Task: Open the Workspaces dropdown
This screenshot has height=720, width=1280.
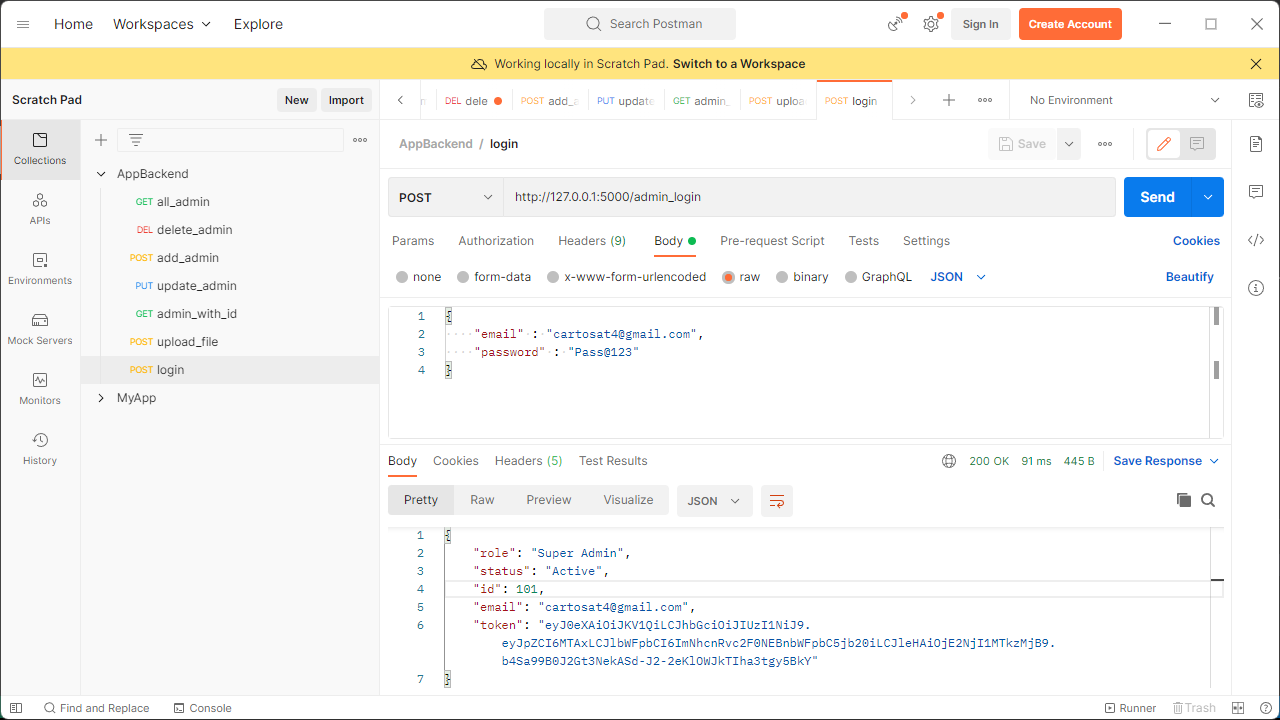Action: (162, 24)
